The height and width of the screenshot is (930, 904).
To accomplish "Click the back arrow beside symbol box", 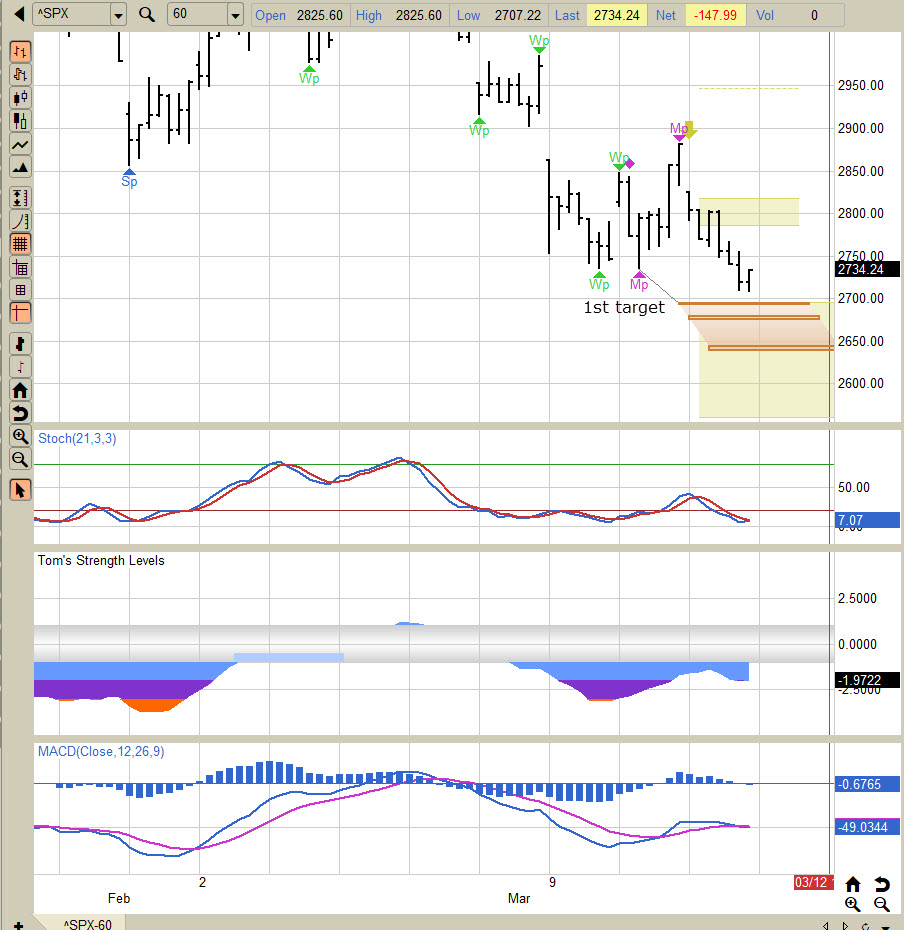I will pyautogui.click(x=15, y=14).
